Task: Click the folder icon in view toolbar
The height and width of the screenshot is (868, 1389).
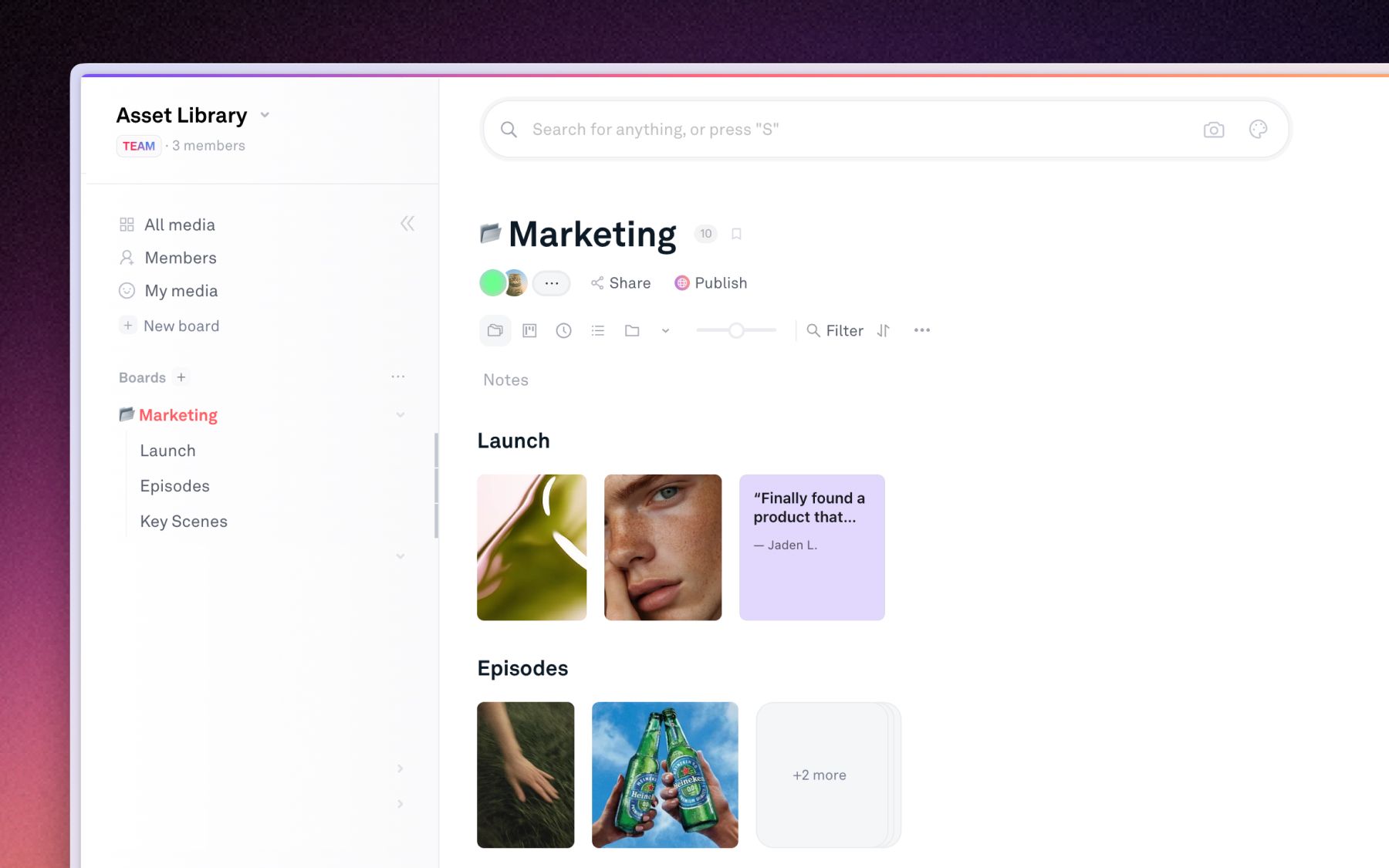Action: (x=632, y=330)
